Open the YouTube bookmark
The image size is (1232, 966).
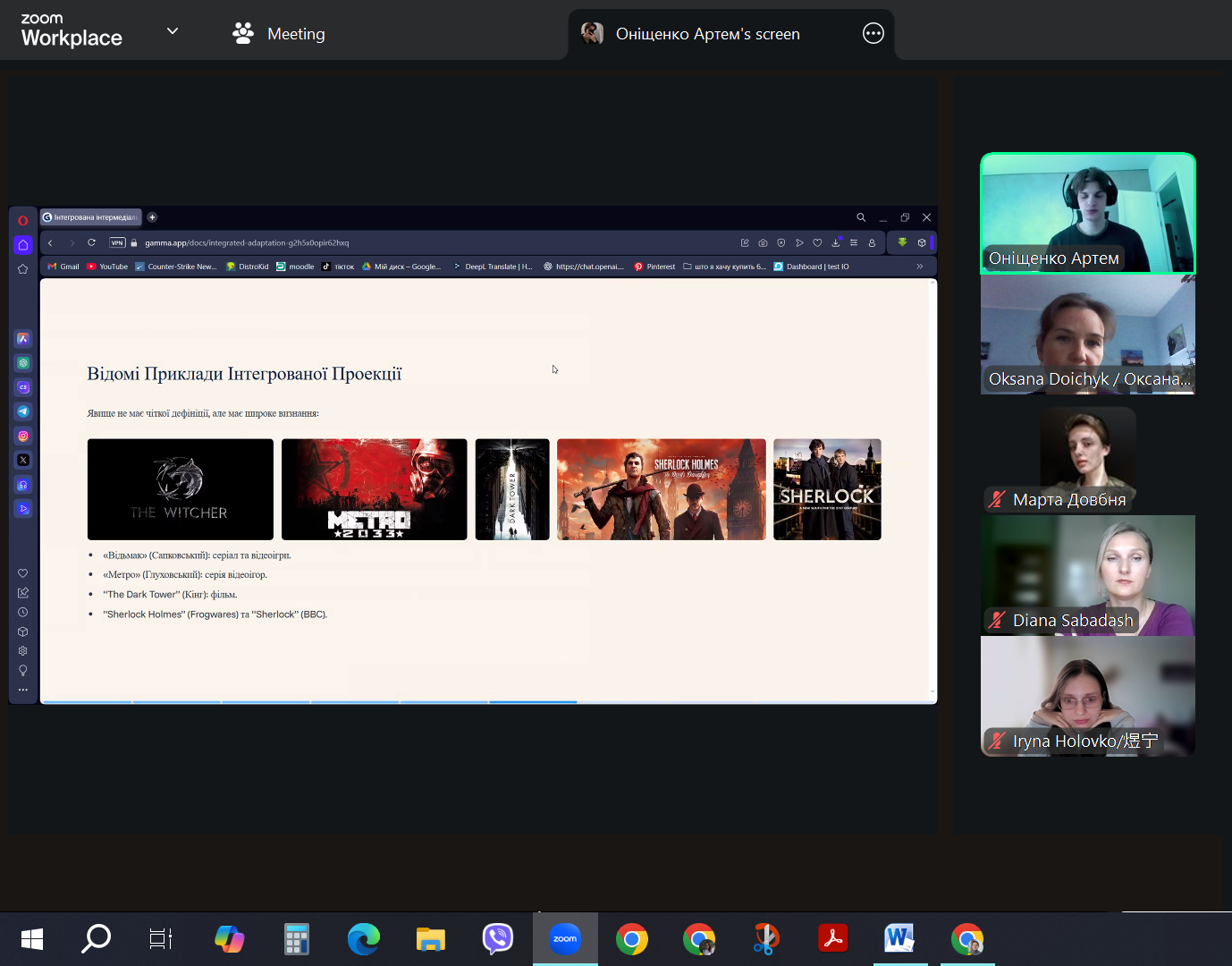107,267
